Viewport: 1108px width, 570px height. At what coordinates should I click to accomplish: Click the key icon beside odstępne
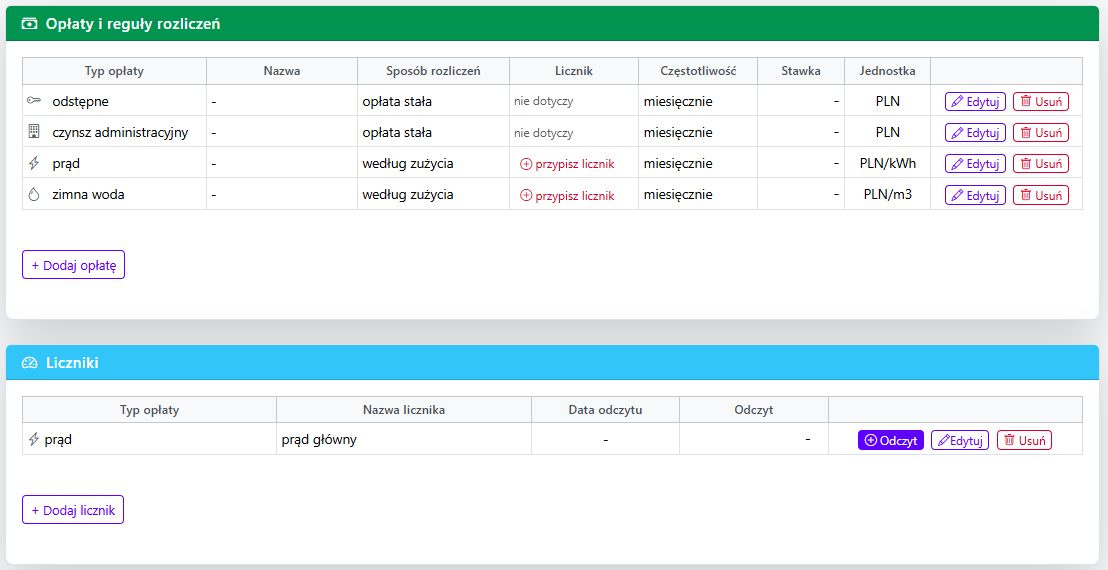(x=33, y=101)
